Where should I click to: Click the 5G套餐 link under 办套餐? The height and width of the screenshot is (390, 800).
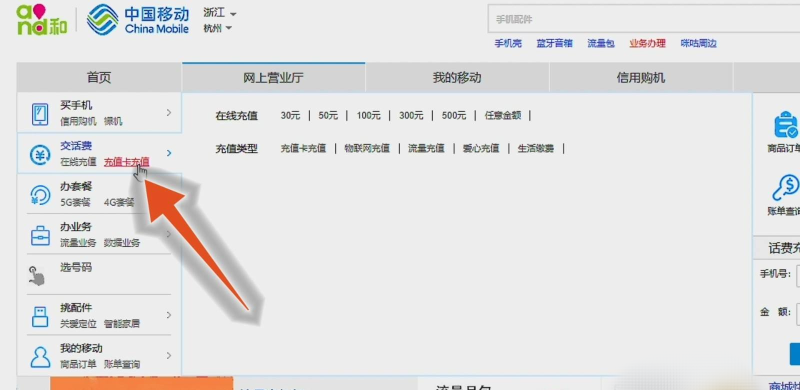(75, 202)
